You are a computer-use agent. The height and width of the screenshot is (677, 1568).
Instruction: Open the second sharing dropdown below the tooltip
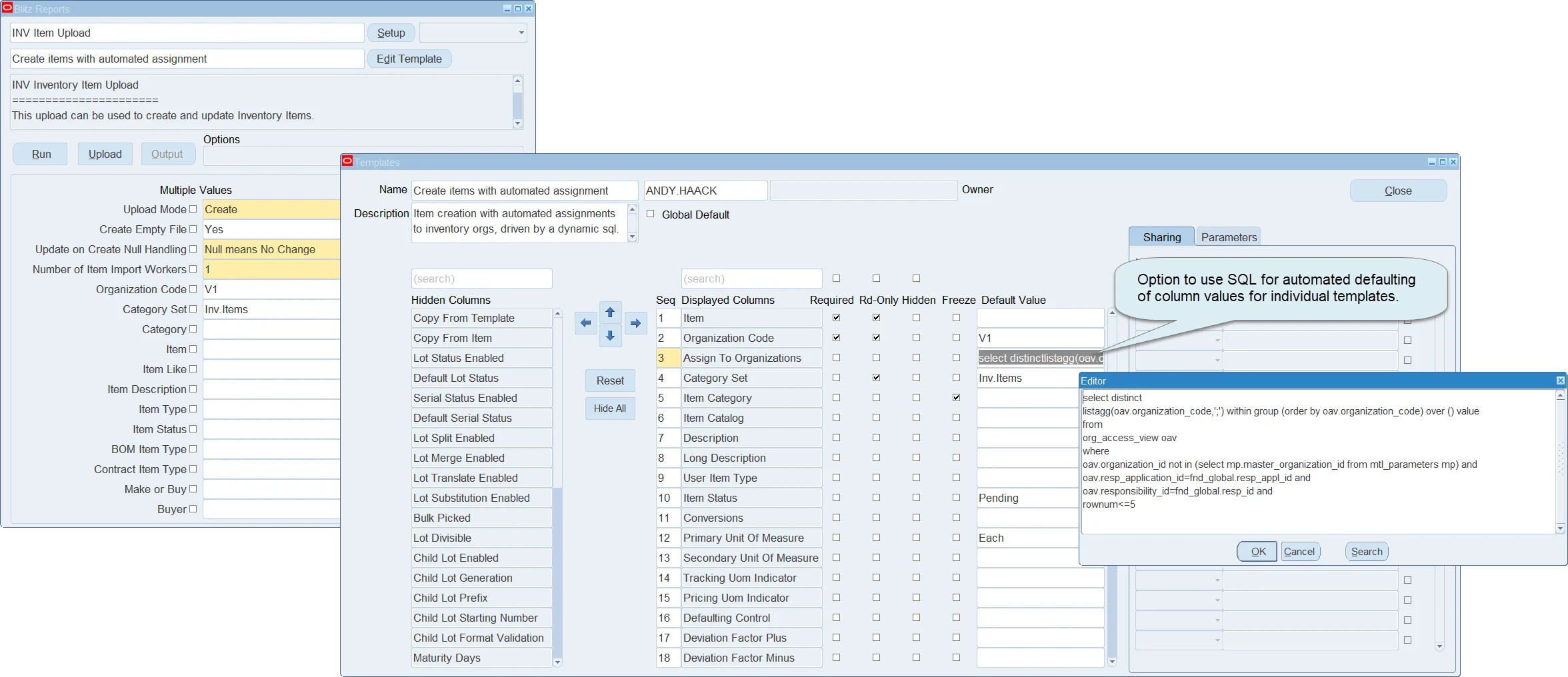(1217, 360)
